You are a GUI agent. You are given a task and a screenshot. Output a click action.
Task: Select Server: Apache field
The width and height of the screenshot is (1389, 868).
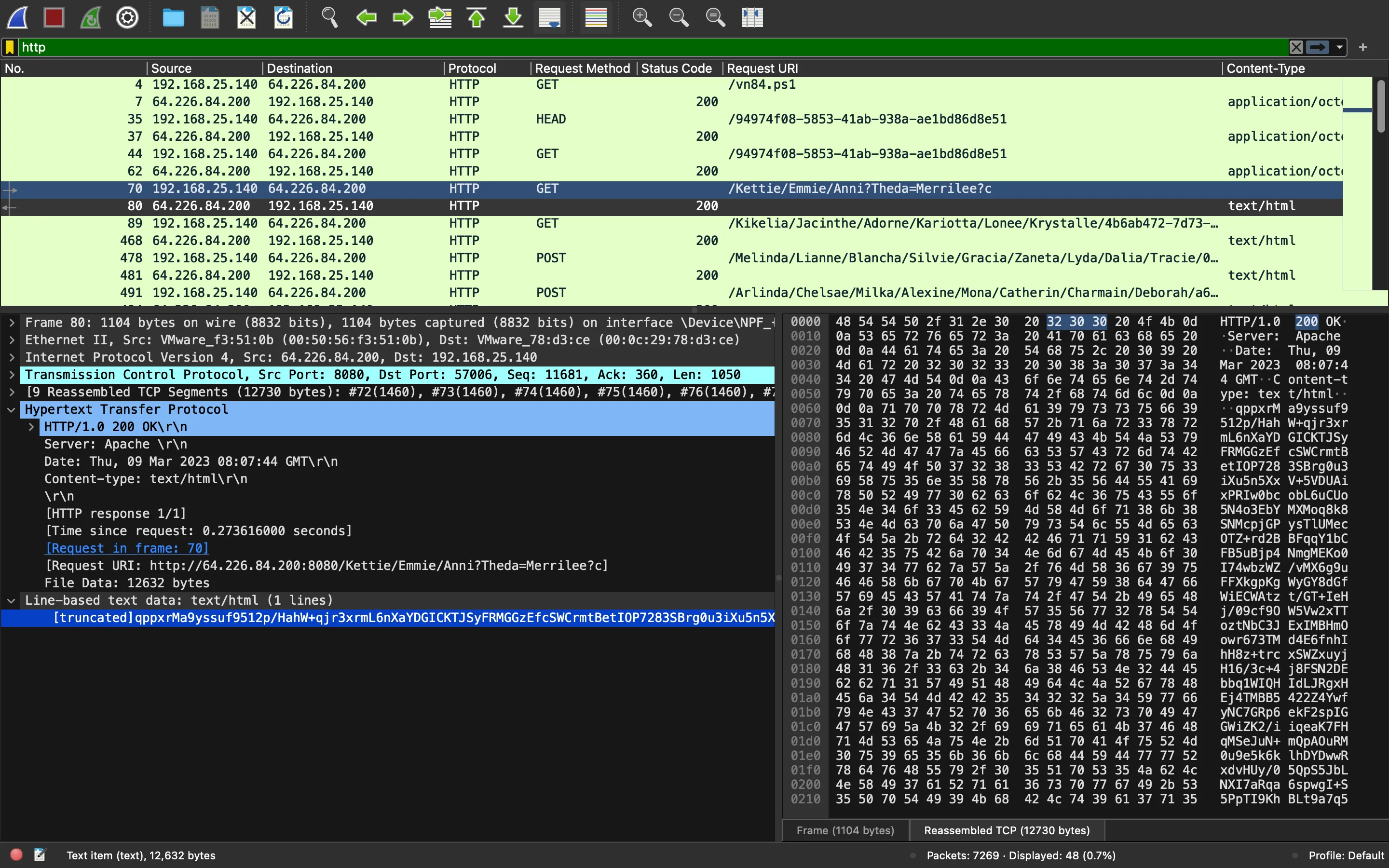tap(115, 444)
